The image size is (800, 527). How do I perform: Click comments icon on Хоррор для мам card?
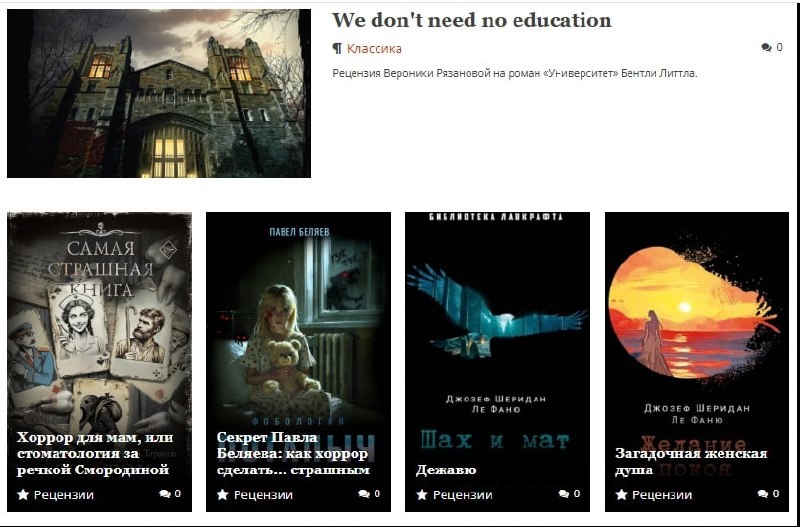[165, 494]
